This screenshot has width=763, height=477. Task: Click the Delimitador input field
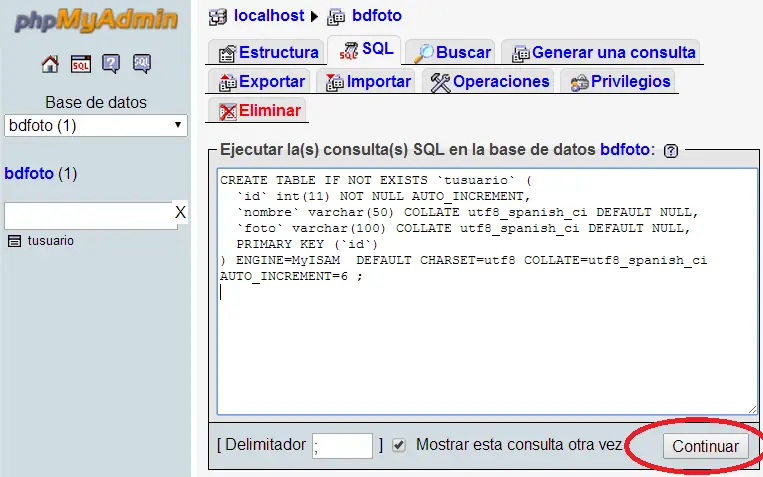point(343,445)
